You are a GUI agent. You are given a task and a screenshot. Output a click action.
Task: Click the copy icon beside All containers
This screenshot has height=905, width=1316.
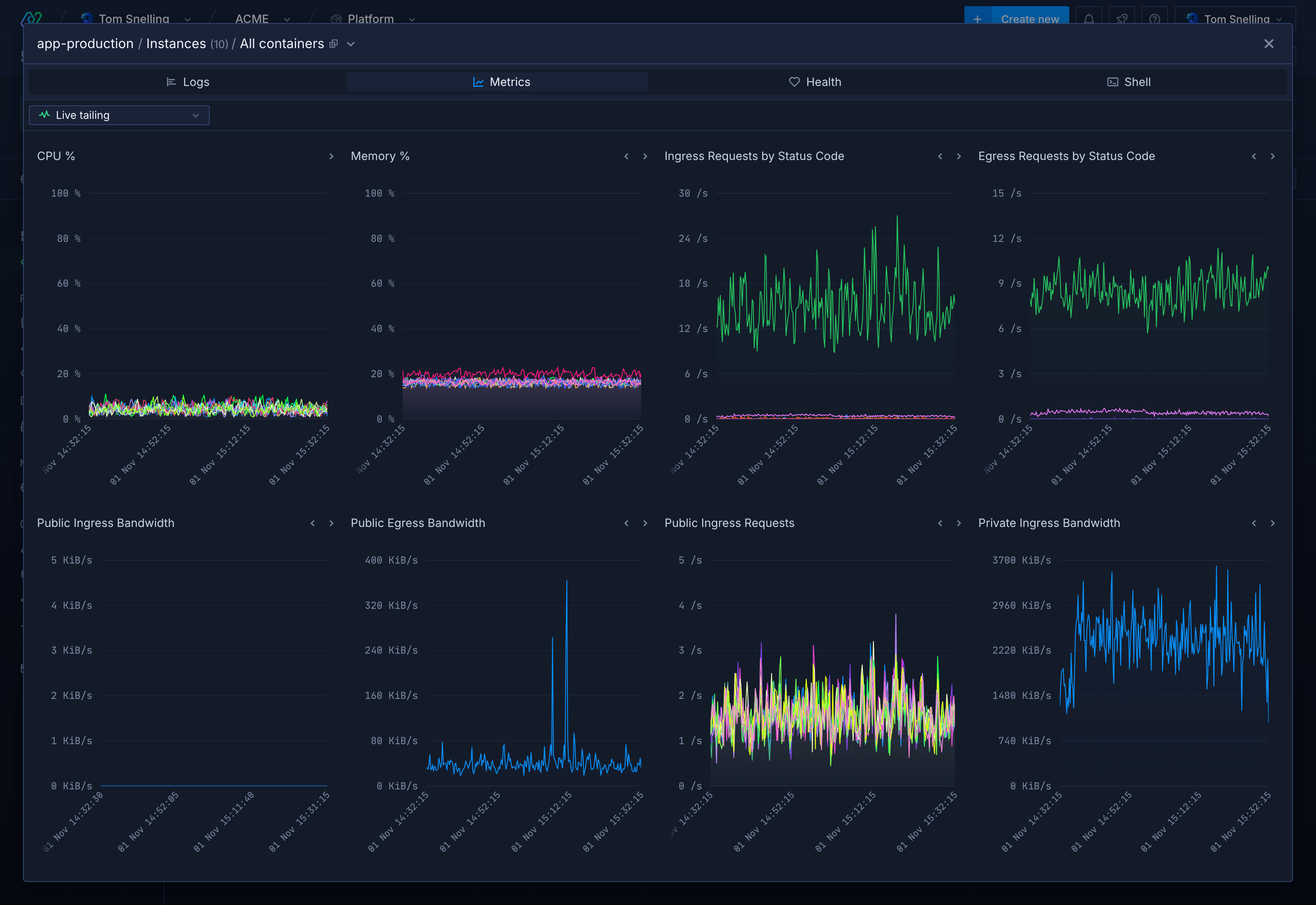click(x=334, y=44)
